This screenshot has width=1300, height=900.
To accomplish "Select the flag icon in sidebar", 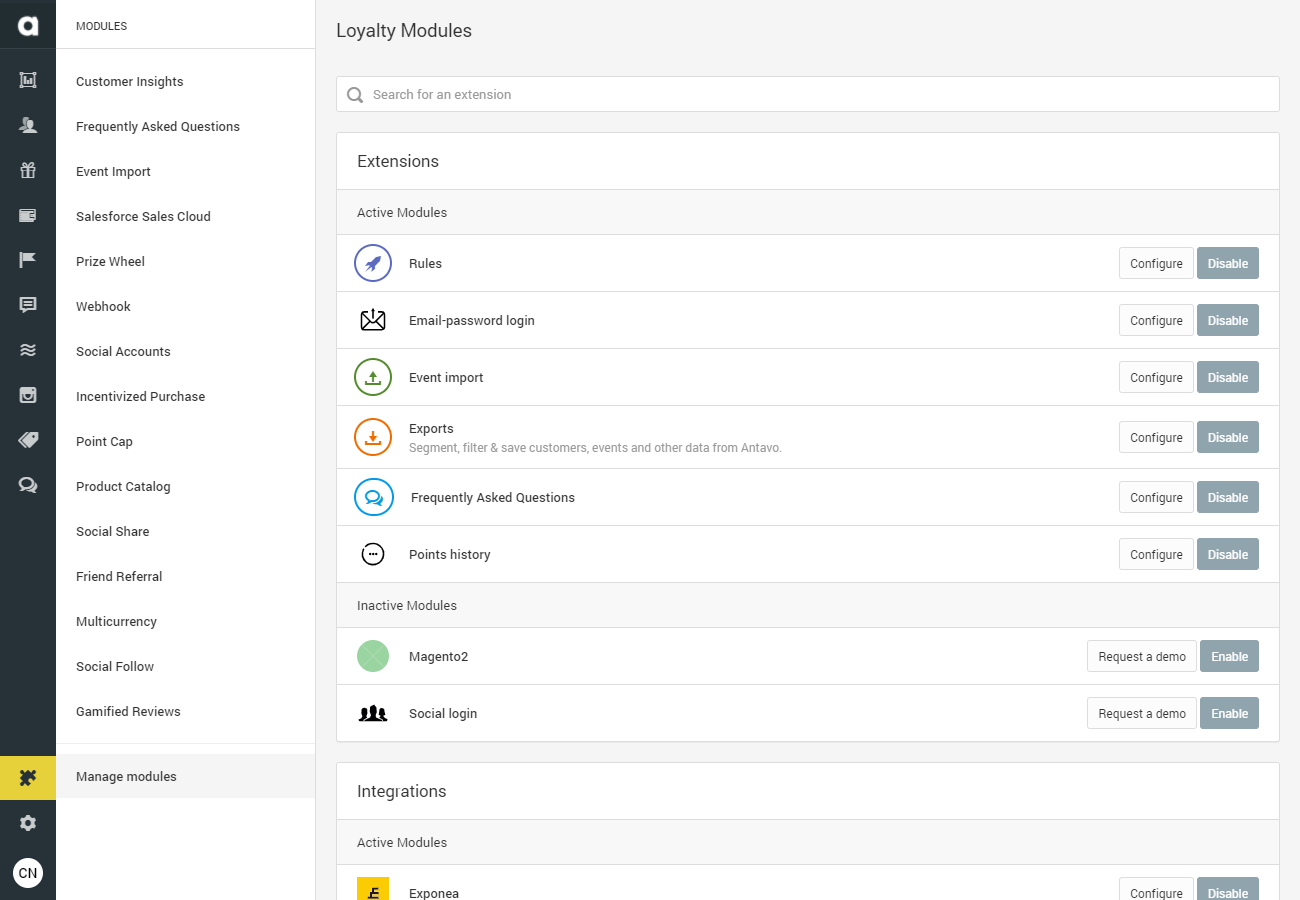I will pyautogui.click(x=28, y=260).
